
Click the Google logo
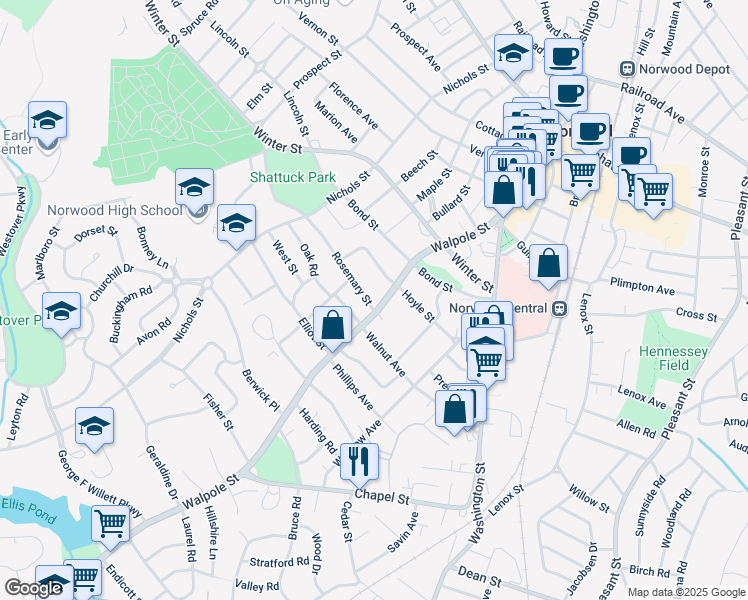33,587
